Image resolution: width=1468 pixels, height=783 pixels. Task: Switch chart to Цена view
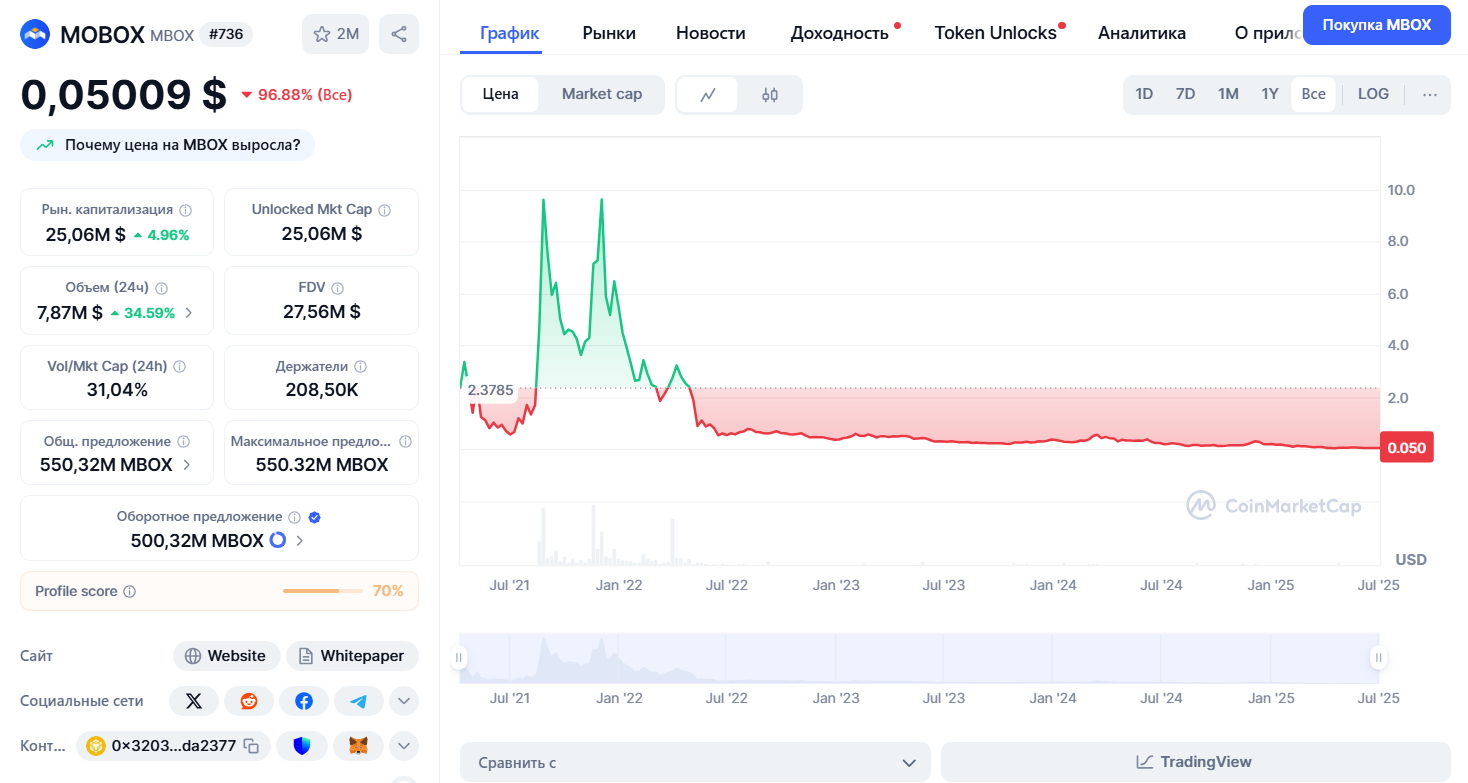(x=501, y=94)
